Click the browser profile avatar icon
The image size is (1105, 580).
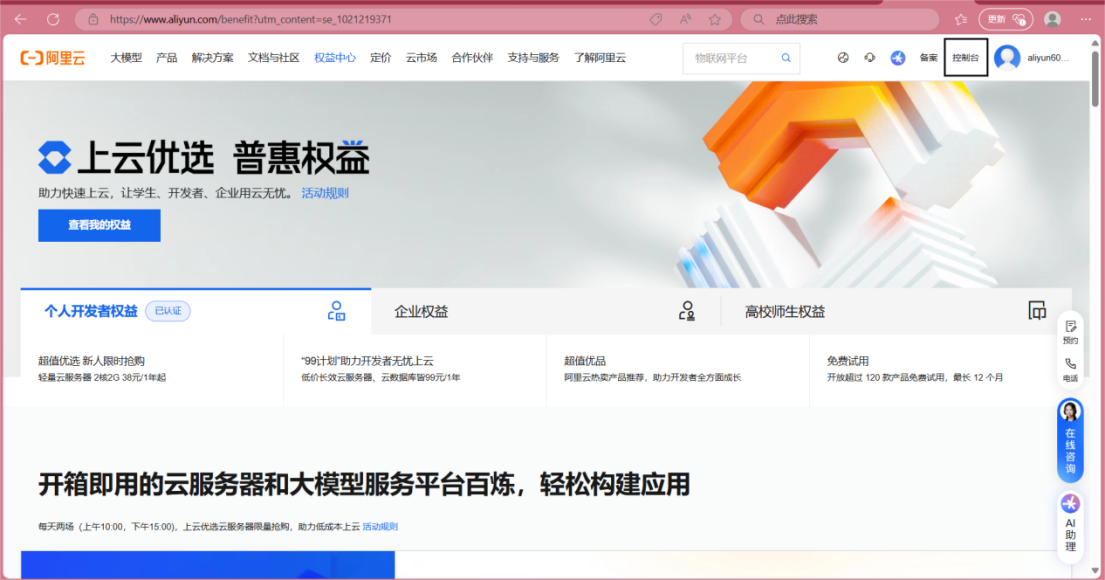(1052, 19)
